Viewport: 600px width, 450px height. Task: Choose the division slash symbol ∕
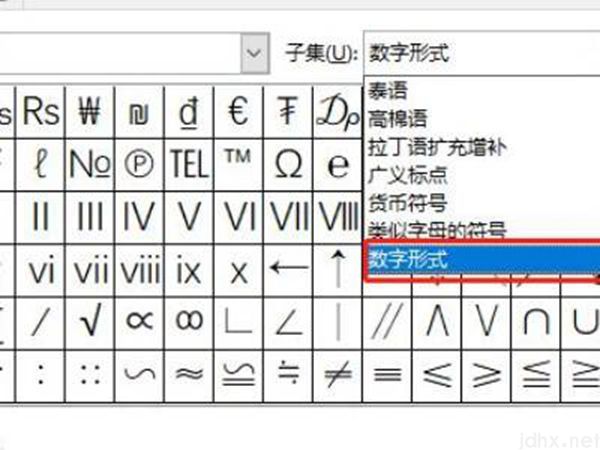pyautogui.click(x=41, y=323)
